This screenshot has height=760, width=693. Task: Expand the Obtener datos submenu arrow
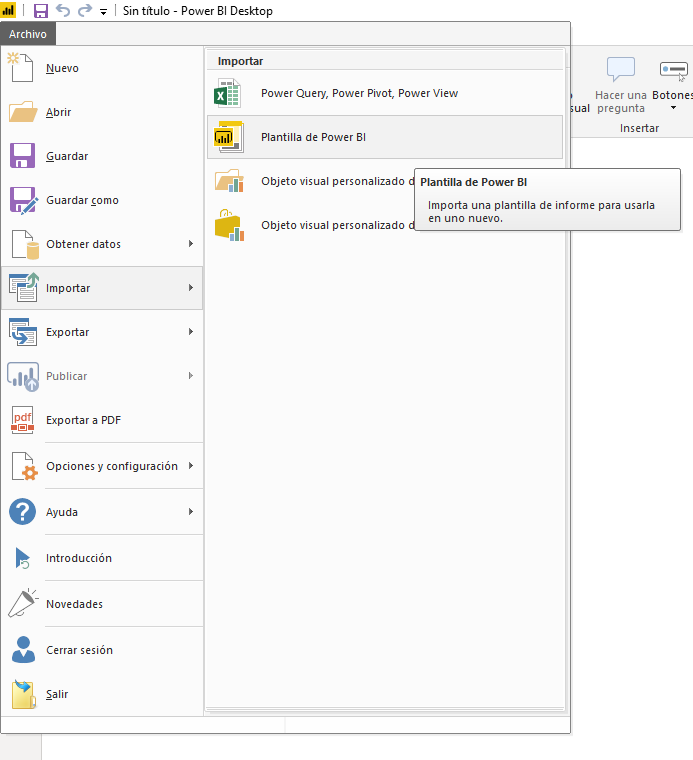coord(191,243)
